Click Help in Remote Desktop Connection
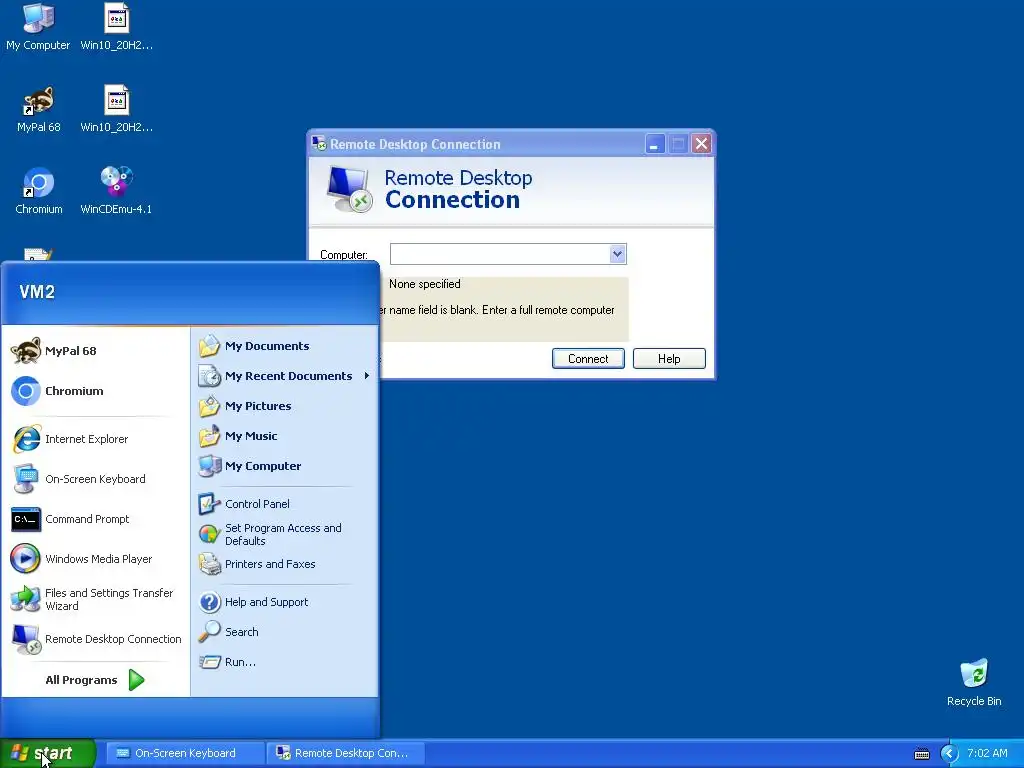The image size is (1024, 768). (x=669, y=359)
